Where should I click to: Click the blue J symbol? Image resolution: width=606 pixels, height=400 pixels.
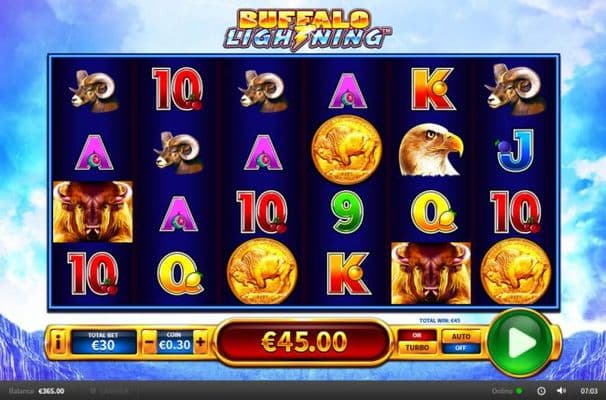coord(515,151)
